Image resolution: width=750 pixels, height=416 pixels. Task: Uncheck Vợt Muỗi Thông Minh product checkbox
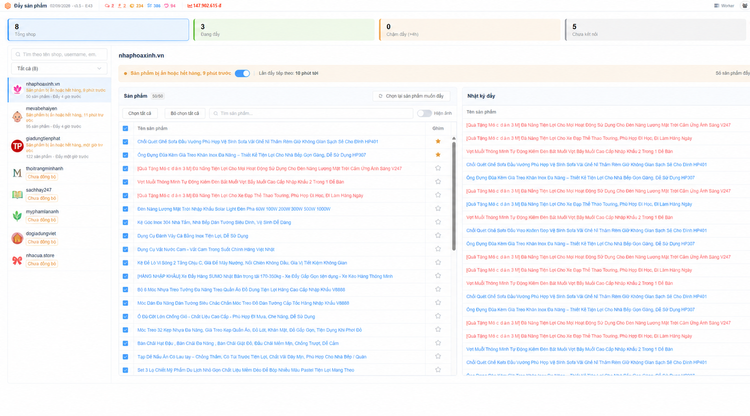coord(125,182)
